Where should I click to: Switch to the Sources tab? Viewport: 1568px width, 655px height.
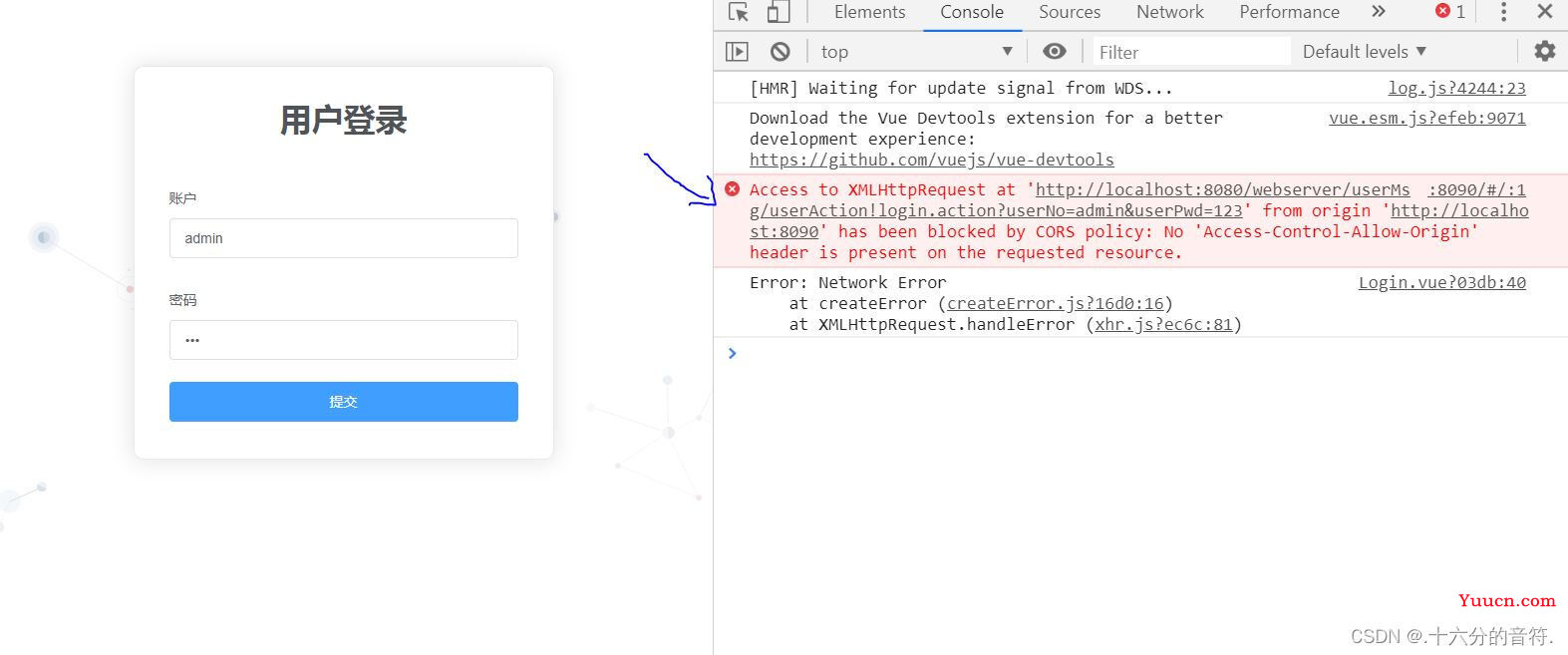[x=1070, y=12]
